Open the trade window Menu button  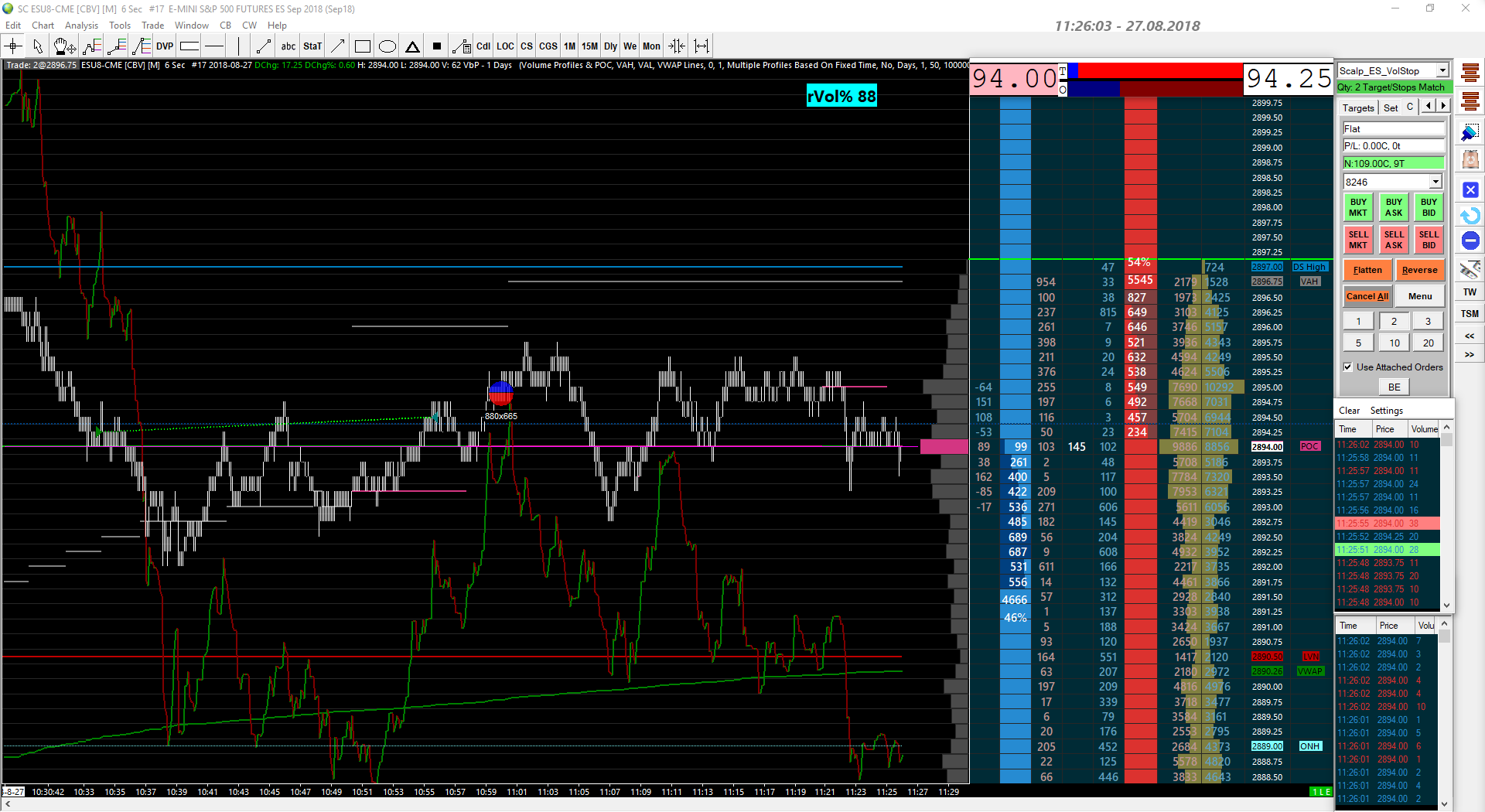tap(1420, 296)
